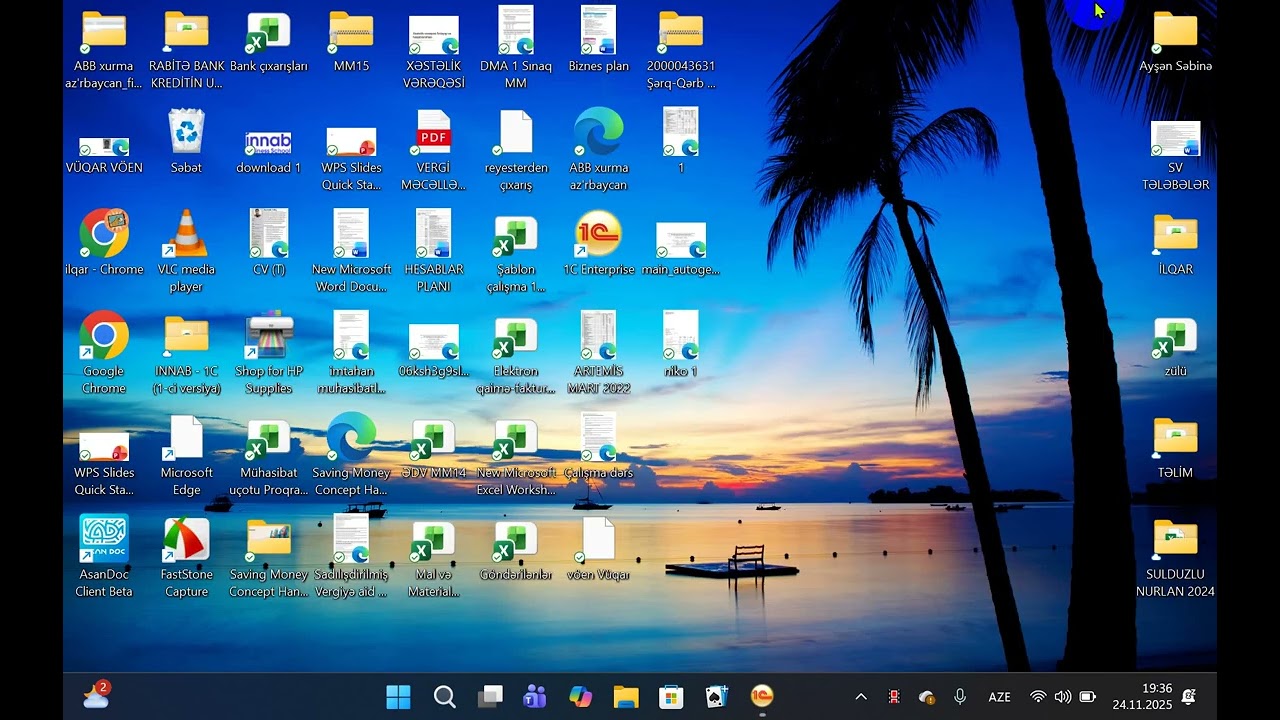This screenshot has height=720, width=1280.
Task: Select the HESABLAR PLANI document
Action: point(433,250)
